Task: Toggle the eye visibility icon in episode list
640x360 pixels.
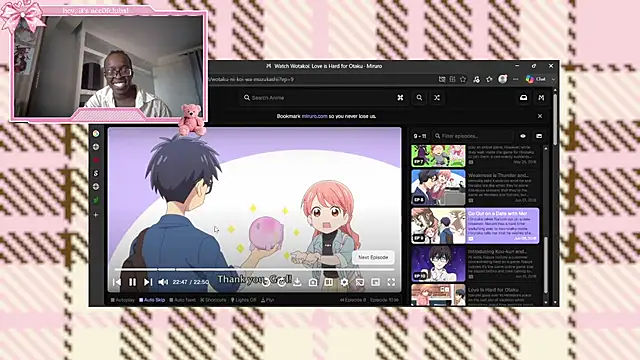Action: pos(523,136)
